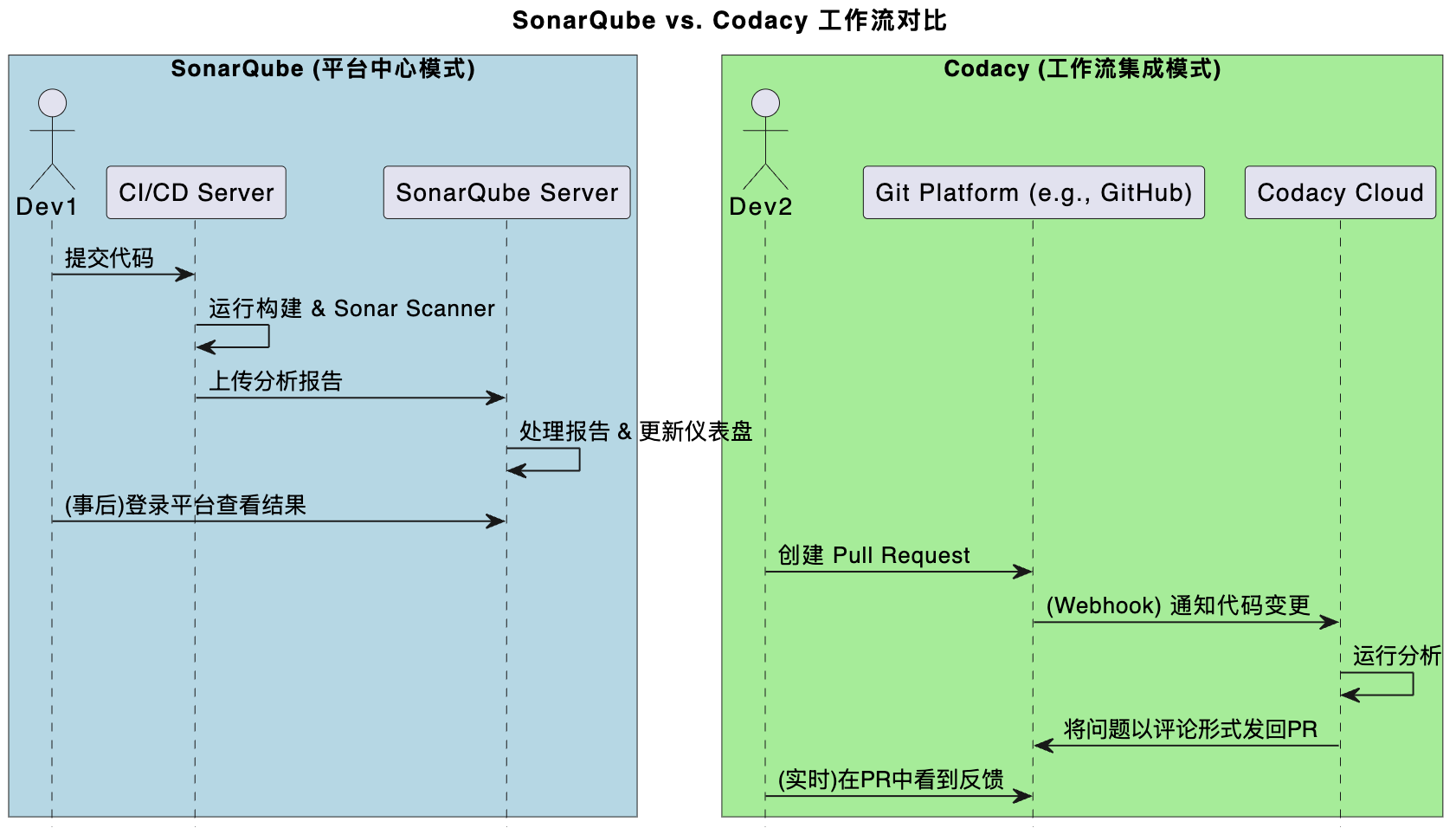This screenshot has height=828, width=1456.
Task: Click the '将问题以评论形式发回PR' message label
Action: click(x=1190, y=729)
